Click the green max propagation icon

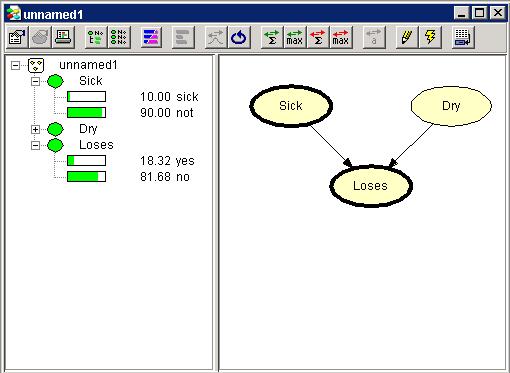295,37
